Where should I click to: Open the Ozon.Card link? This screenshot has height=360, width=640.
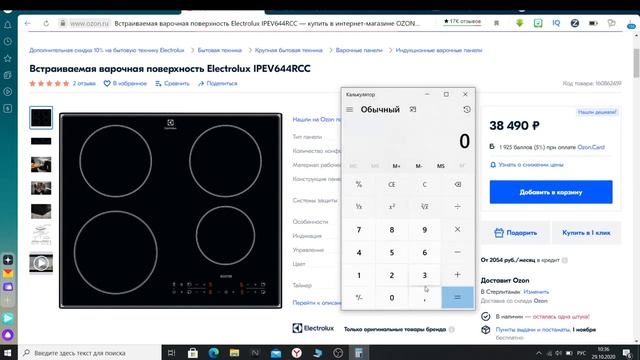tap(591, 147)
